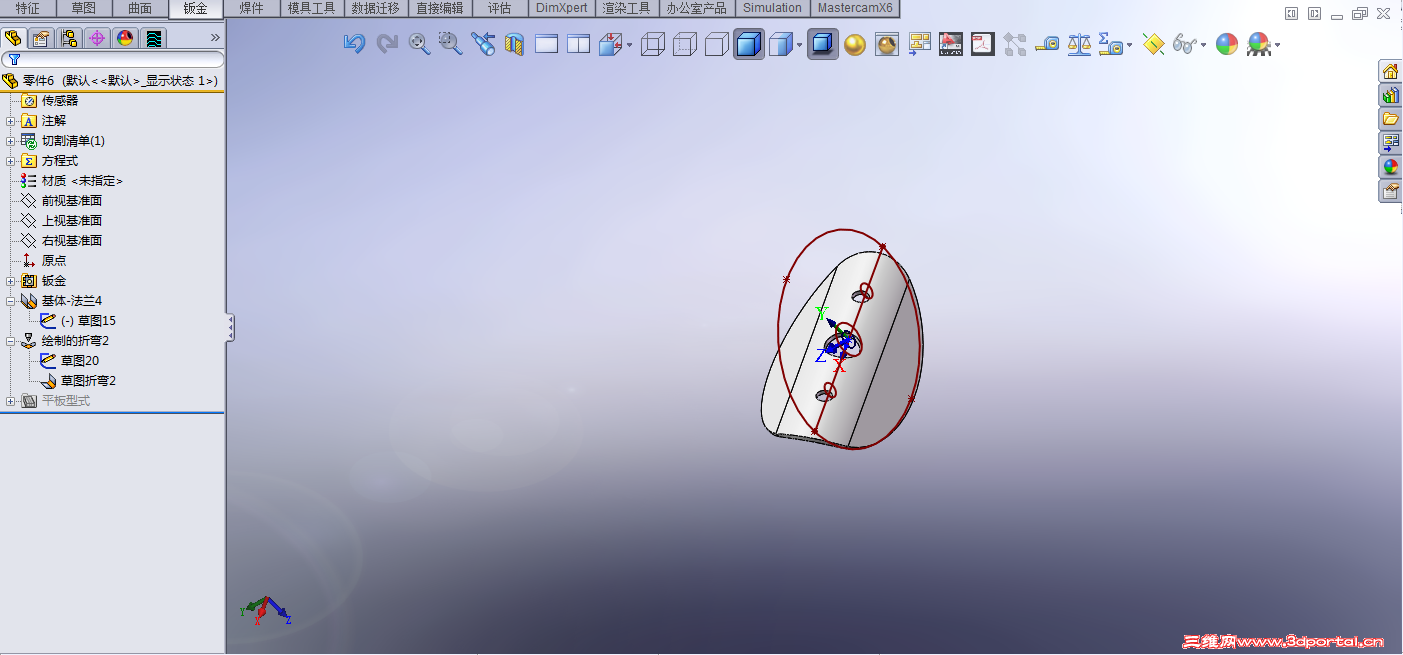Switch to ConfigurationManager panel tab
The height and width of the screenshot is (655, 1403).
point(69,38)
